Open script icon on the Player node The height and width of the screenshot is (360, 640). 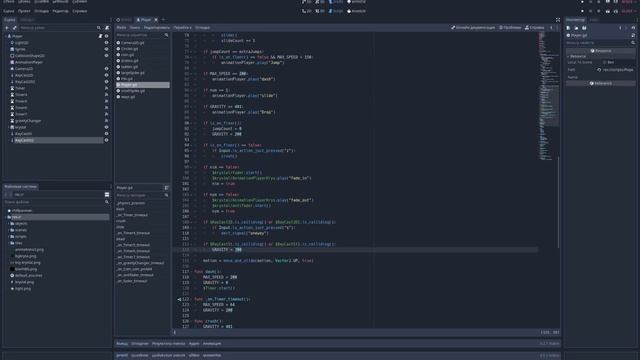click(100, 36)
